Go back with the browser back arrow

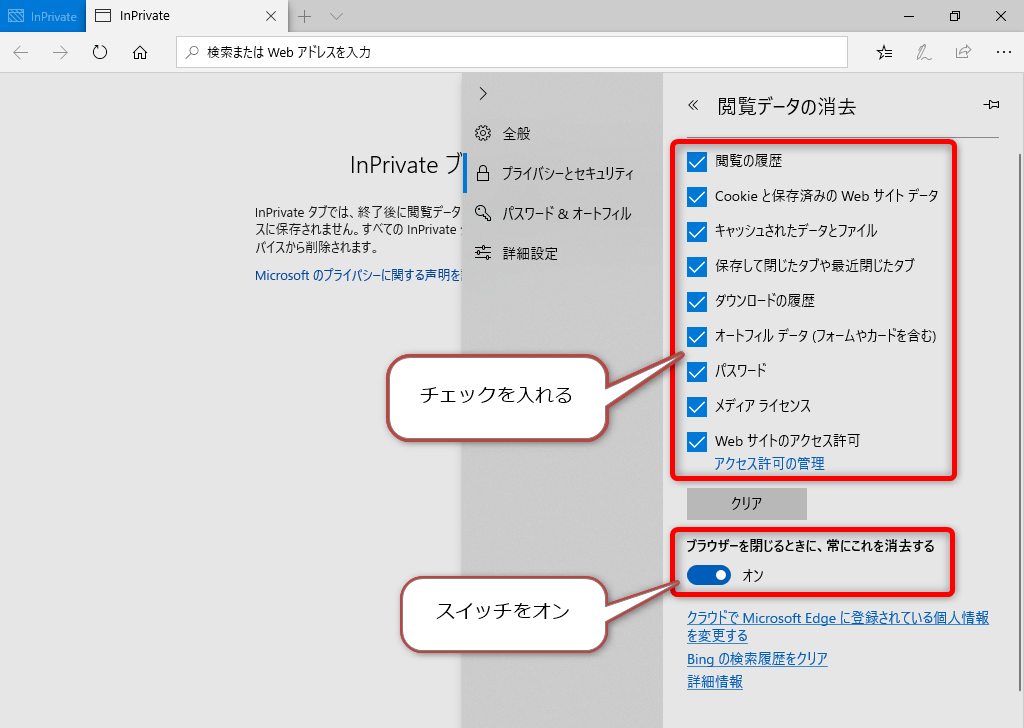coord(21,52)
